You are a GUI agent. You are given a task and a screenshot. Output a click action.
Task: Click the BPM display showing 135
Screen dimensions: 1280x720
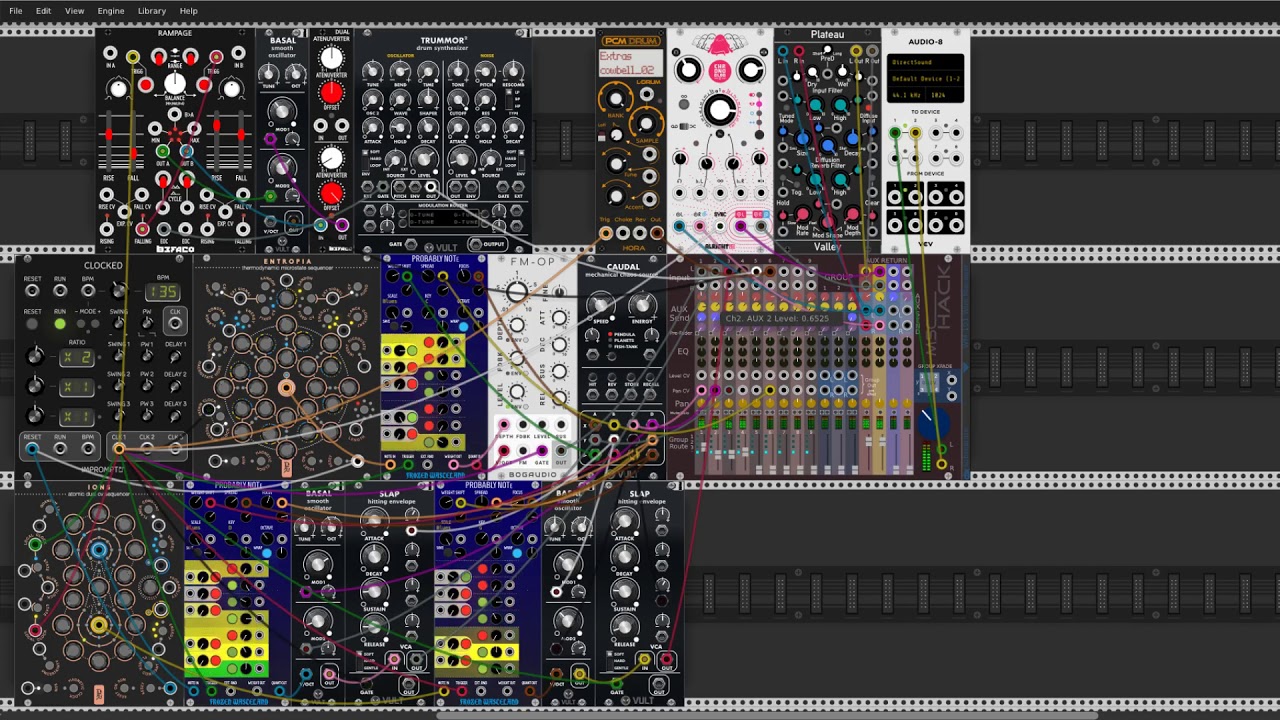tap(162, 292)
